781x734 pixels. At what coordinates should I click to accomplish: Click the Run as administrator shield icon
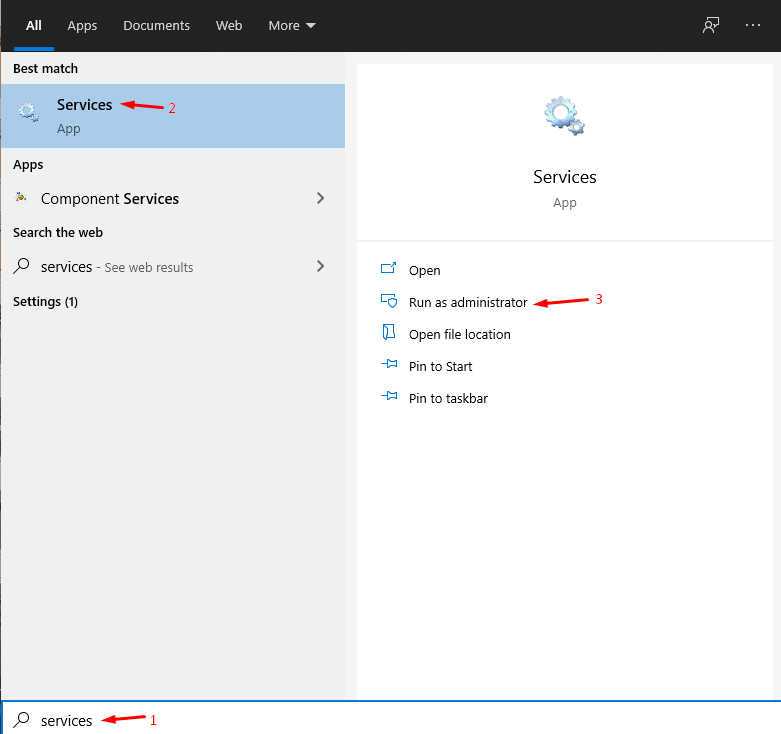click(389, 302)
